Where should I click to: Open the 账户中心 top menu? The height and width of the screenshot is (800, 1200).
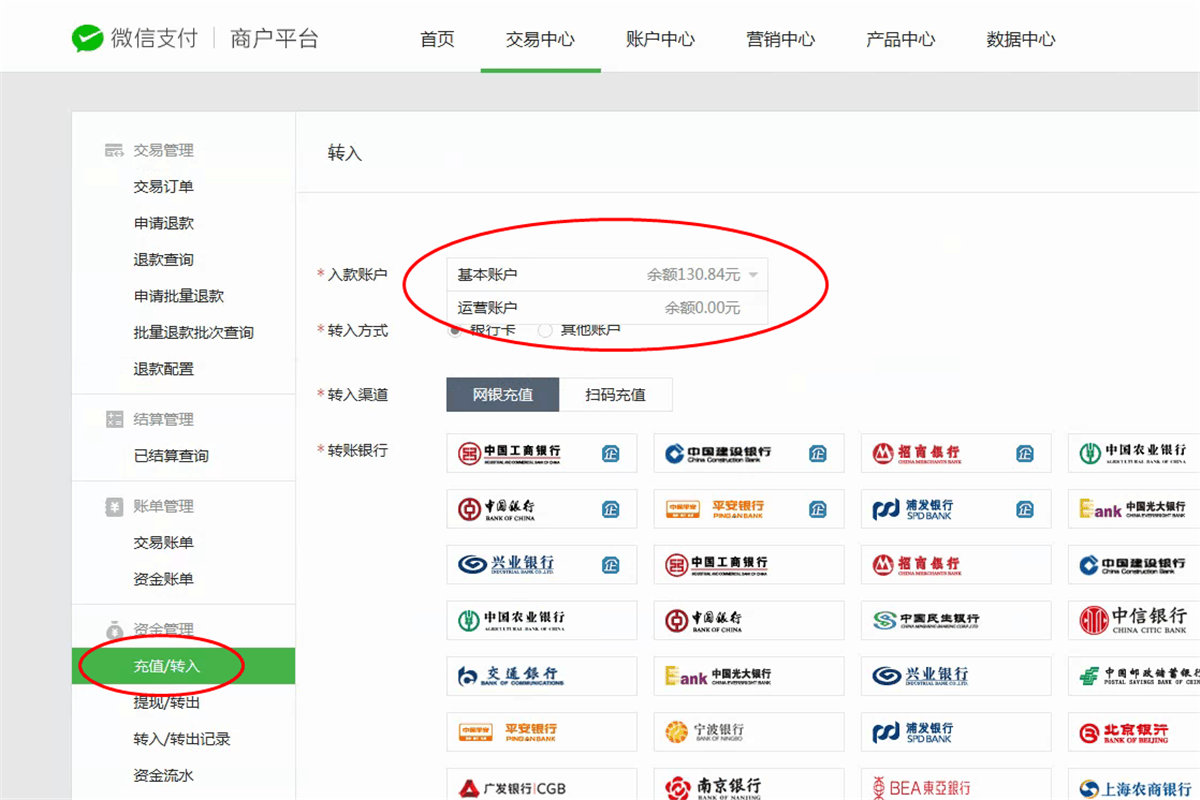coord(660,40)
